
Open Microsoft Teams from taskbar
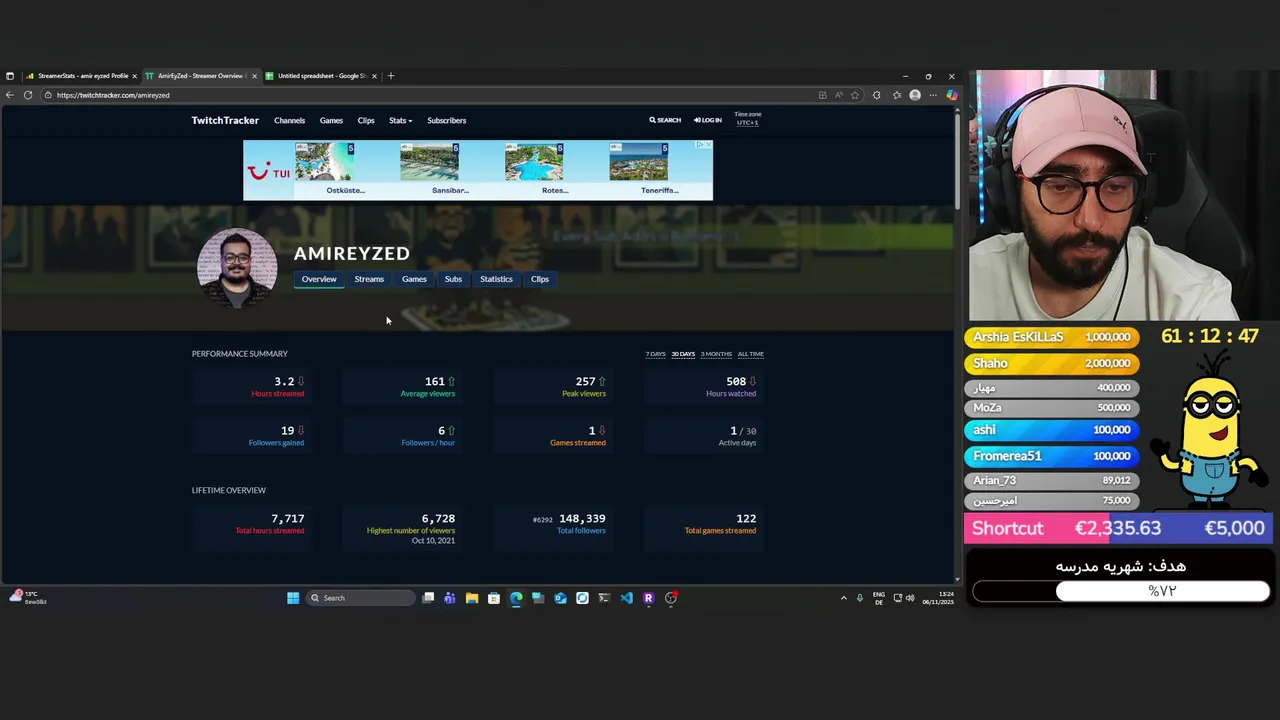tap(450, 598)
